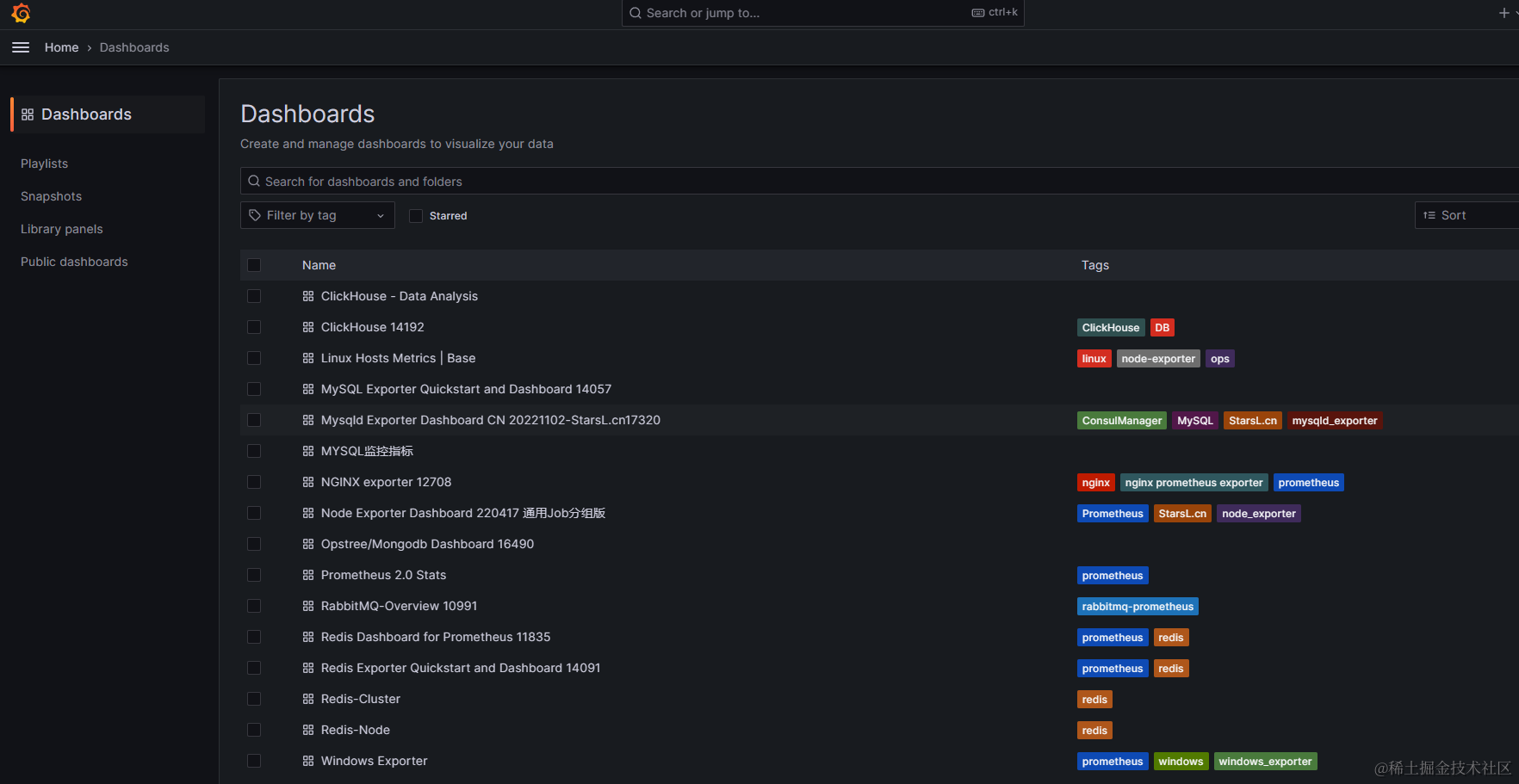The width and height of the screenshot is (1519, 784).
Task: Check the select-all checkbox in table header
Action: pos(254,265)
